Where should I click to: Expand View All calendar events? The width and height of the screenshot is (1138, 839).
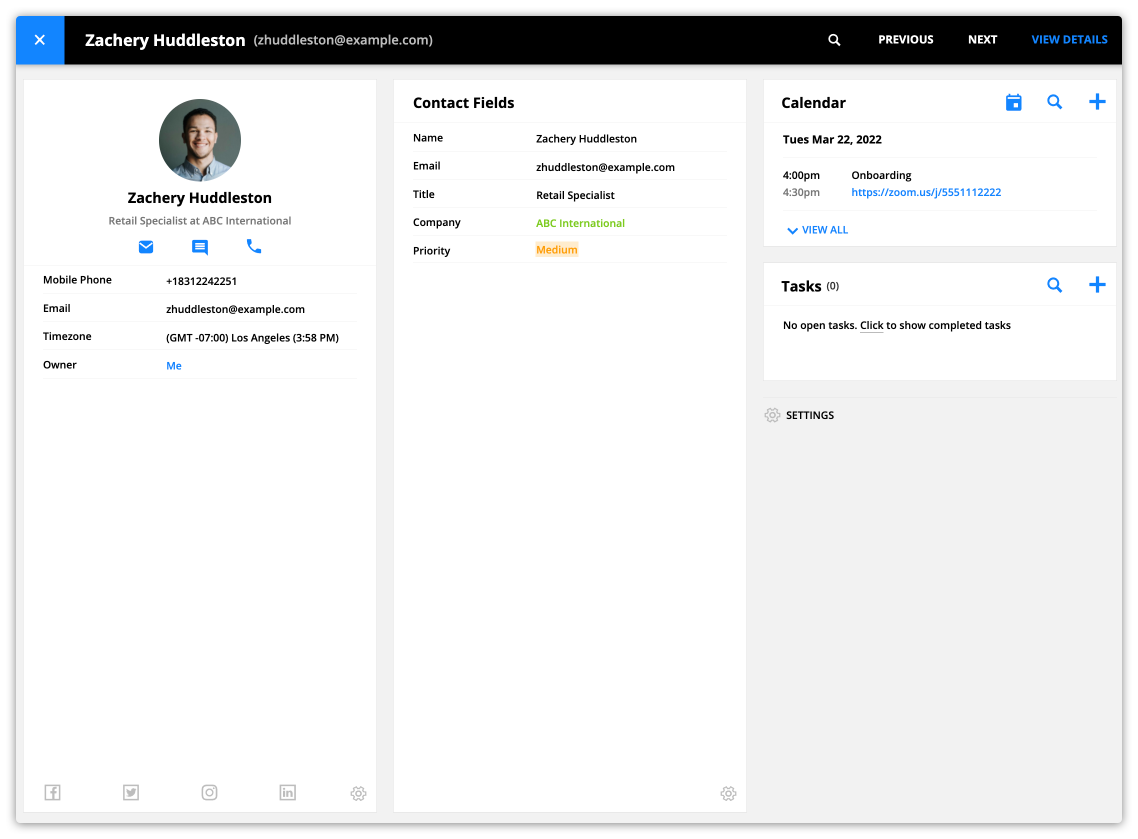pos(817,230)
